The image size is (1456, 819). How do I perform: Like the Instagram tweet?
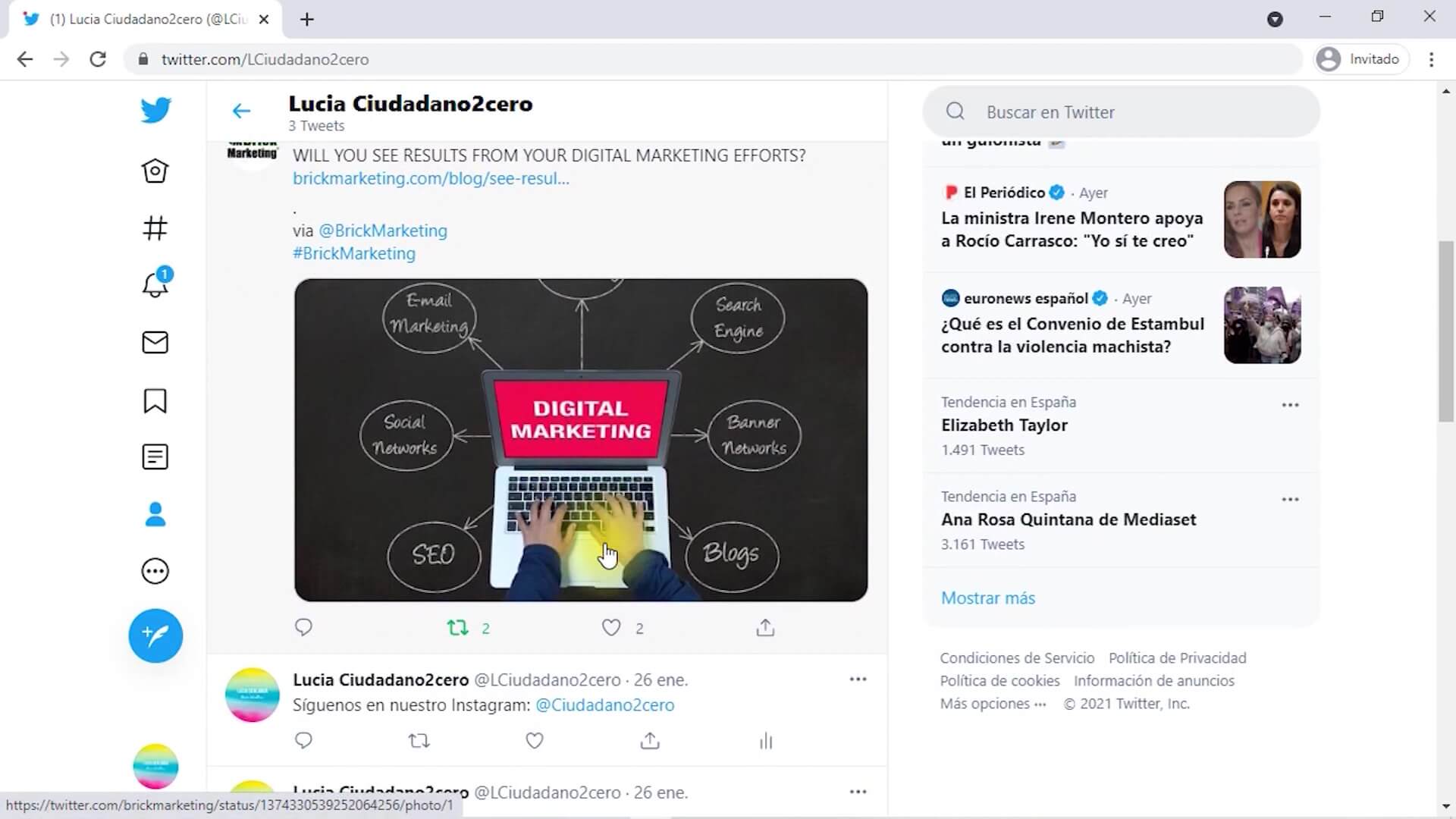point(535,740)
